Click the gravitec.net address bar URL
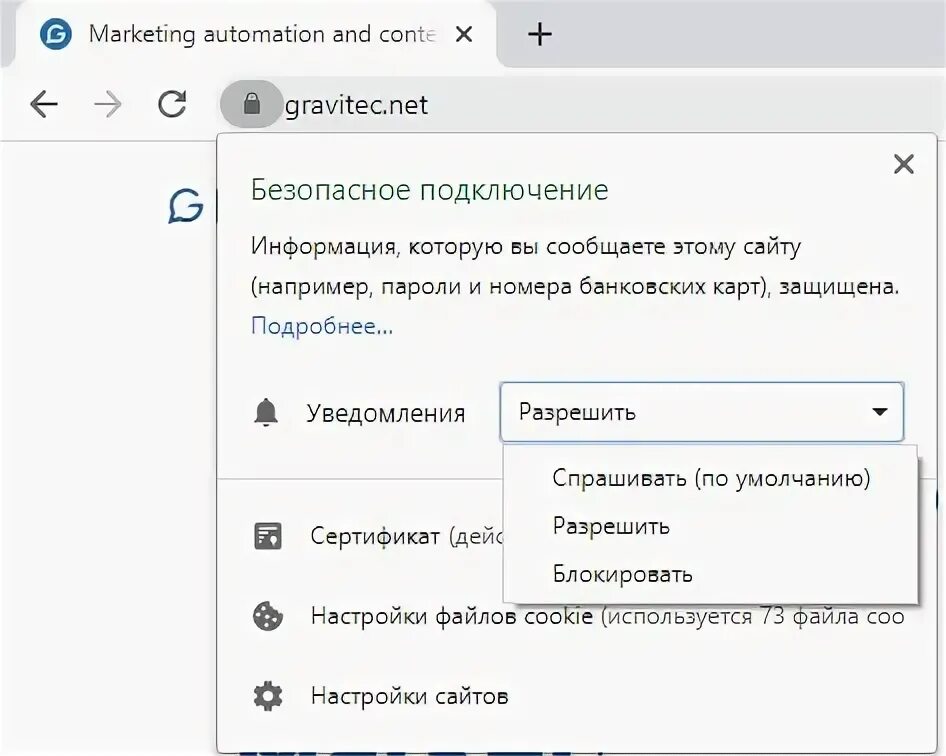The height and width of the screenshot is (756, 946). 357,104
